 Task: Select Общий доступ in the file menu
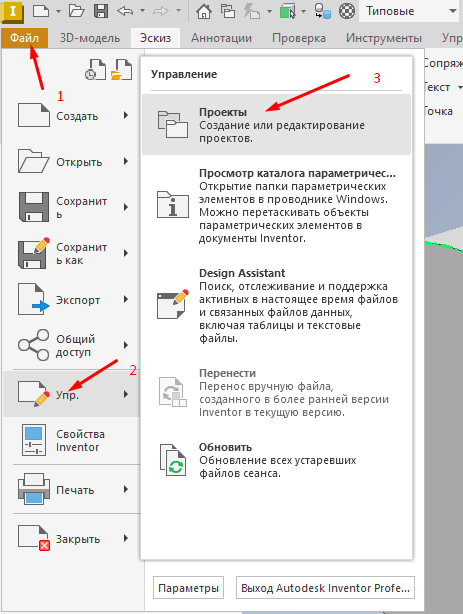click(71, 345)
